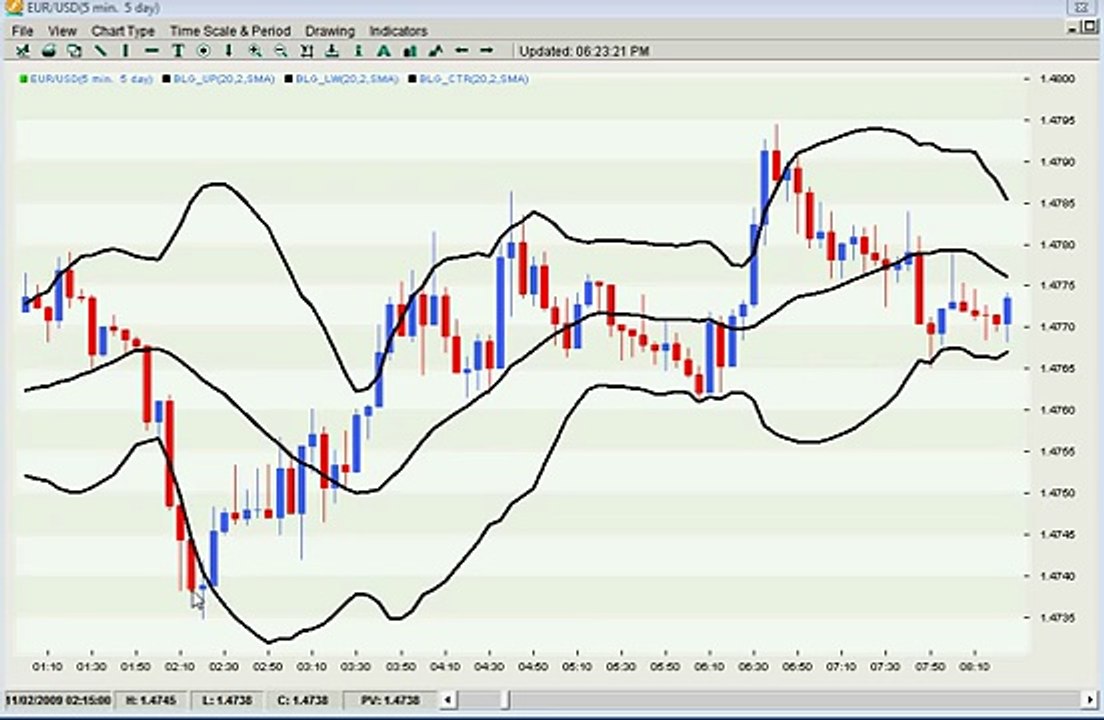Click the chart scrollbar left arrow
This screenshot has height=720, width=1104.
click(448, 700)
